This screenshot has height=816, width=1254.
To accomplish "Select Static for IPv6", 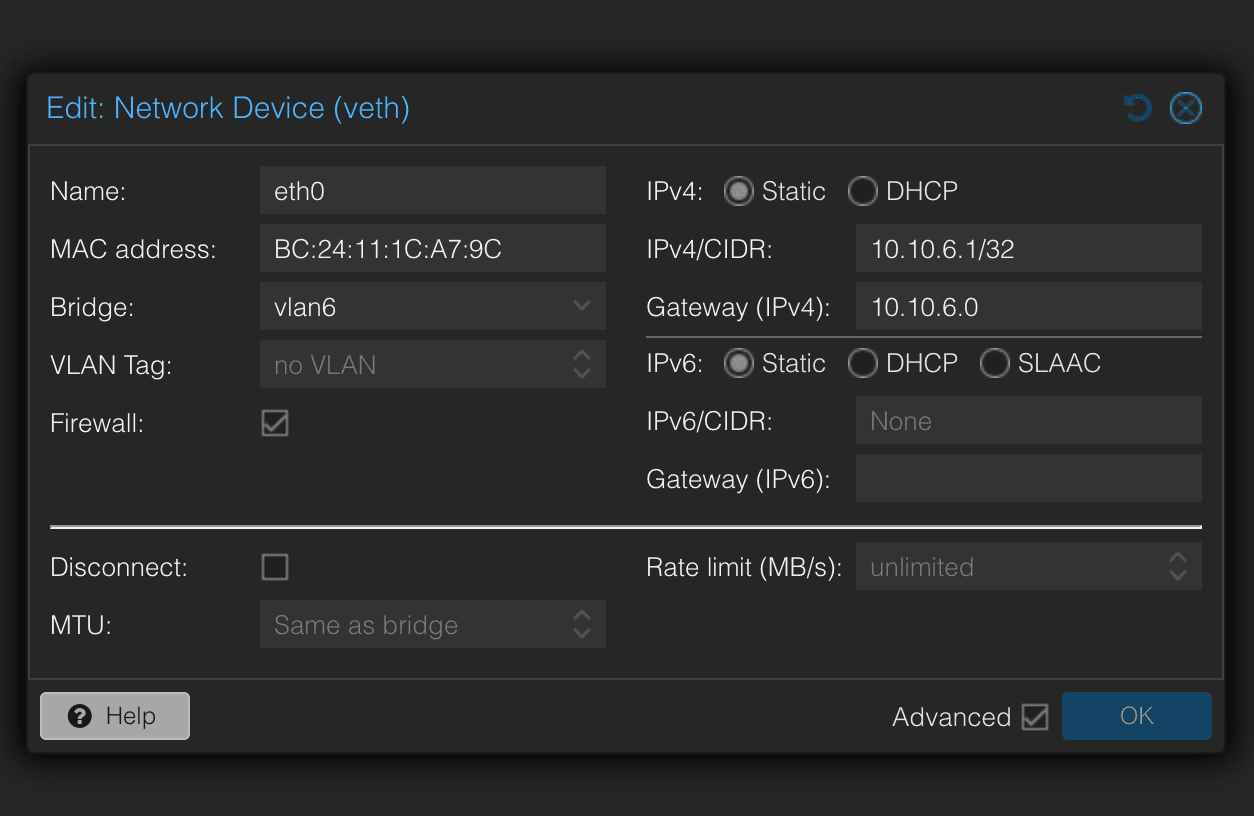I will pos(738,363).
